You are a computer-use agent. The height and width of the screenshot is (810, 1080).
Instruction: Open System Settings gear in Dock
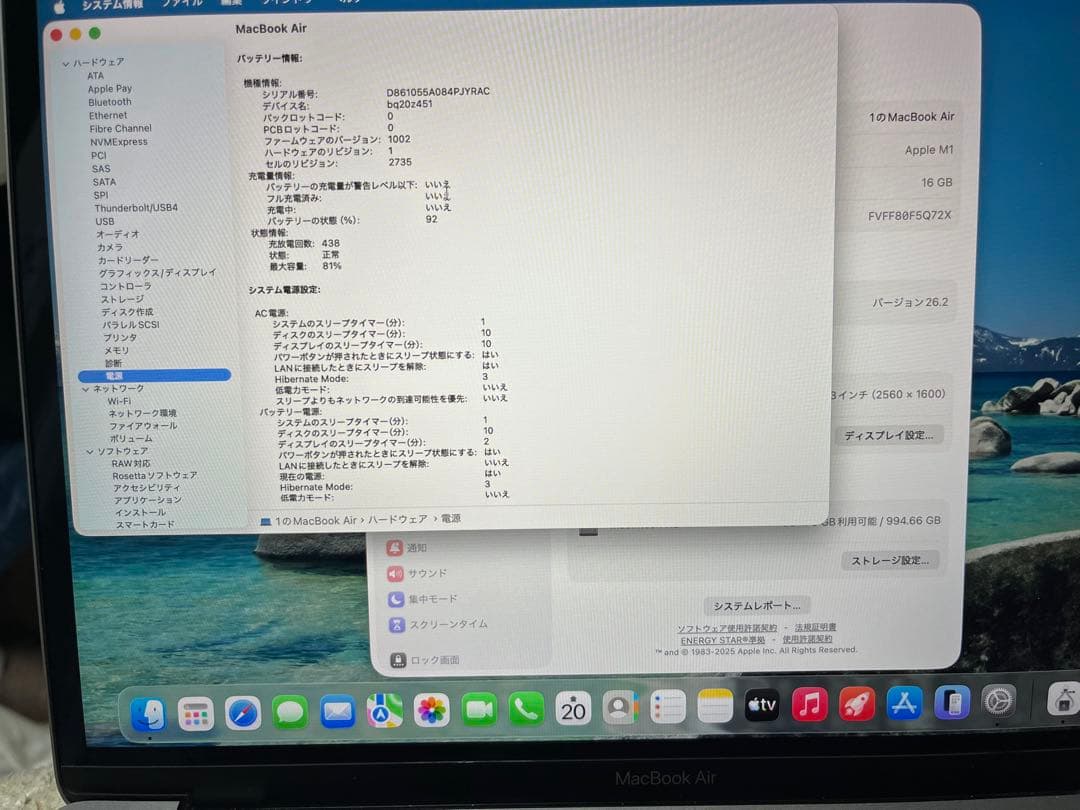tap(999, 702)
